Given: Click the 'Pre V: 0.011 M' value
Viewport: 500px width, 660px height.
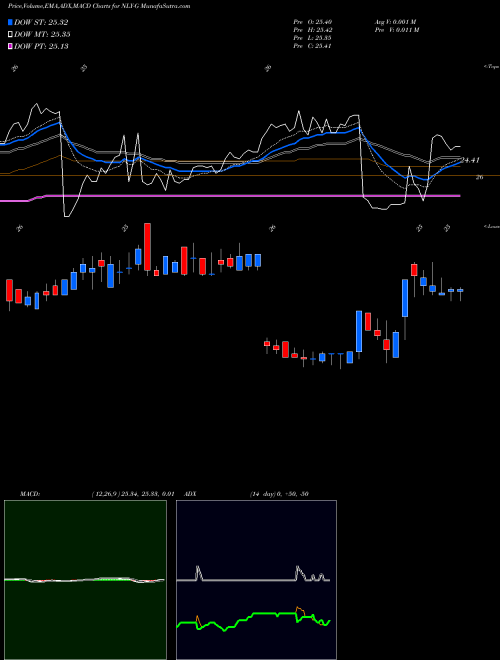Looking at the screenshot, I should pyautogui.click(x=397, y=30).
